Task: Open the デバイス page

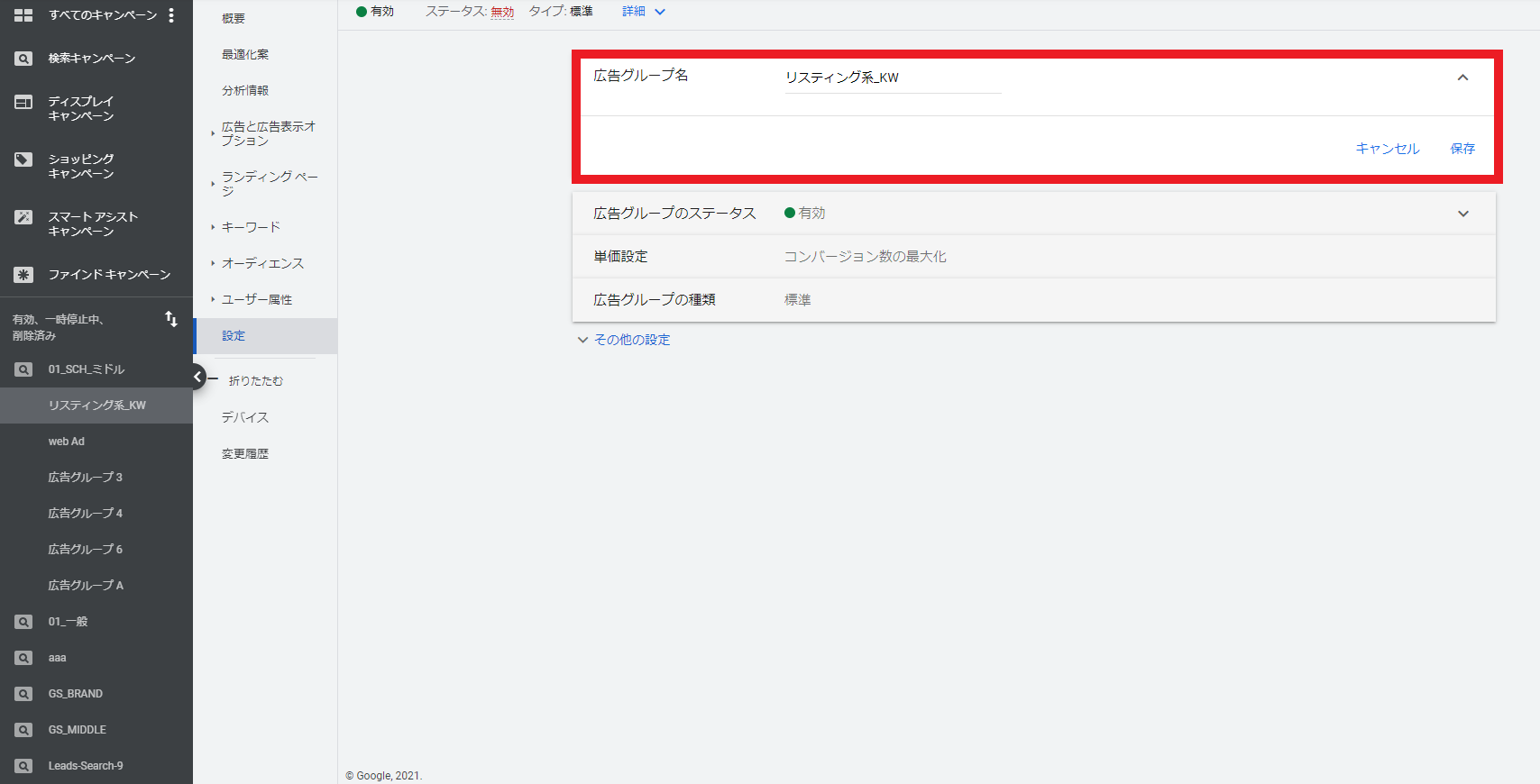Action: (245, 417)
